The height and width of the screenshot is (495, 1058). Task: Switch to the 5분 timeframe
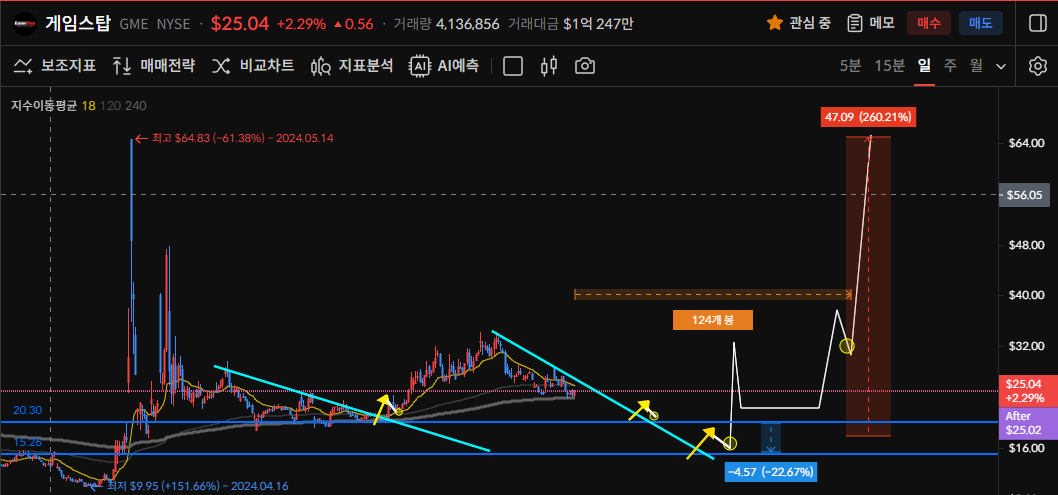click(x=850, y=65)
